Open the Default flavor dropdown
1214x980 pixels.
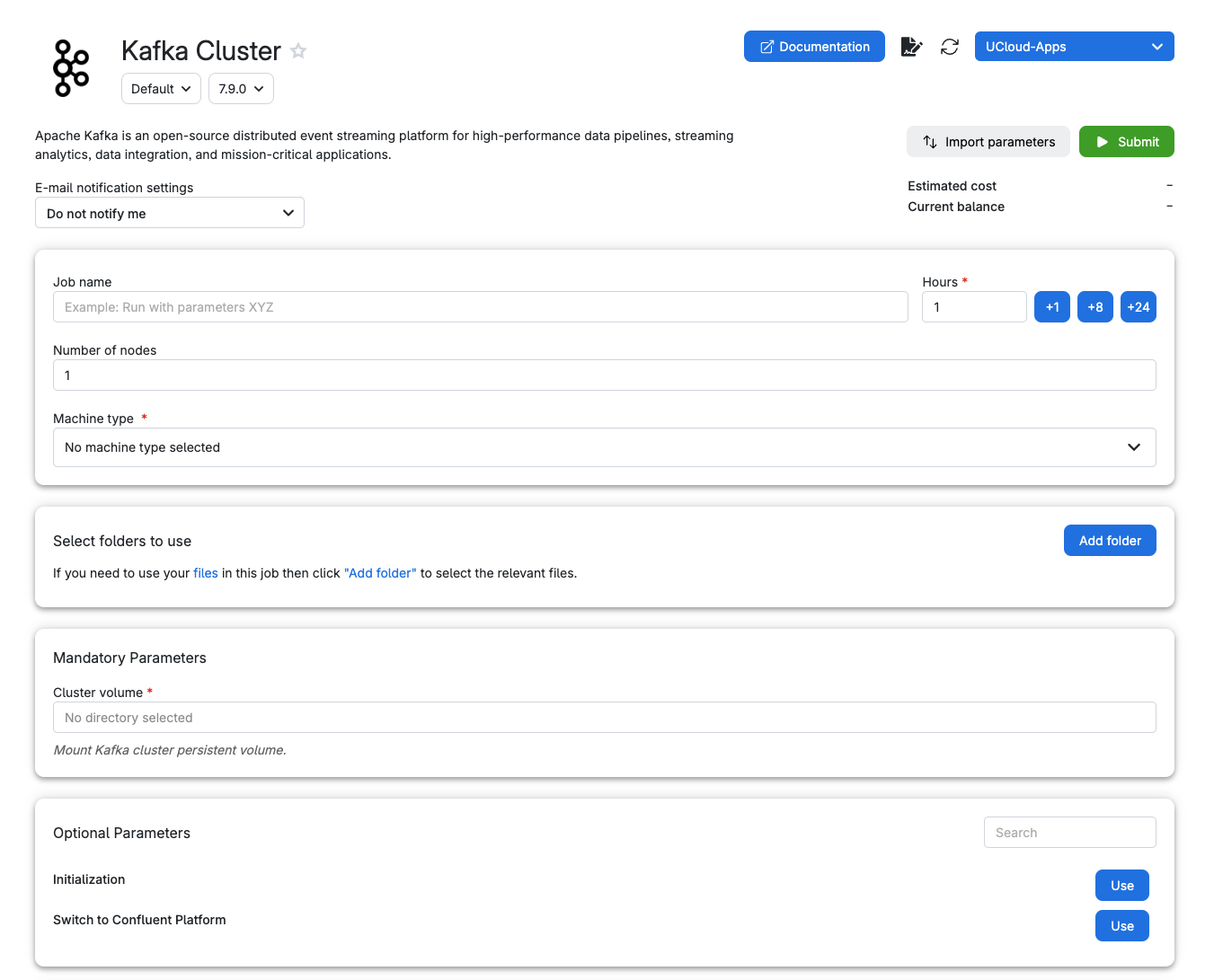coord(161,89)
